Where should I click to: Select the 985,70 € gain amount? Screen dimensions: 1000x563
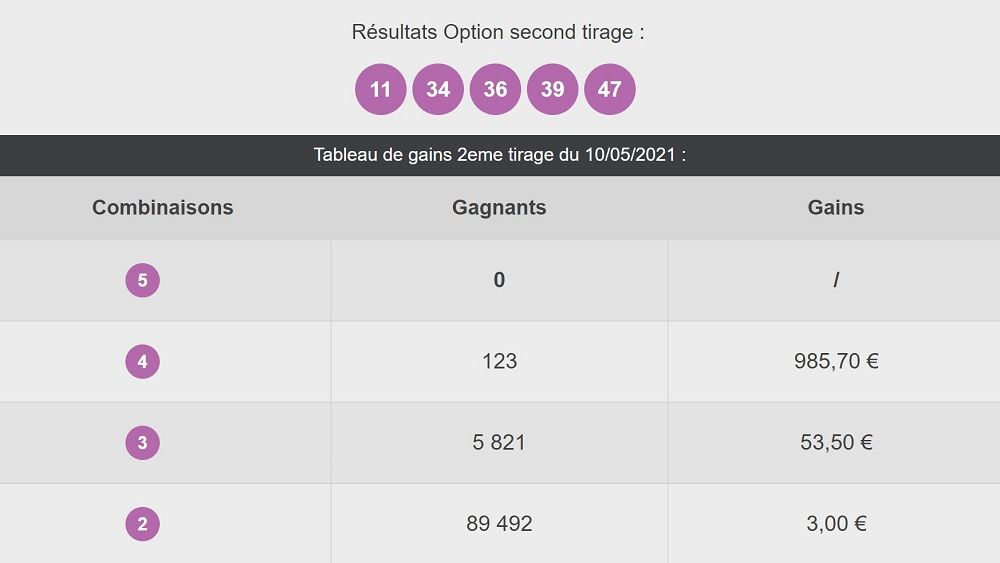point(836,361)
